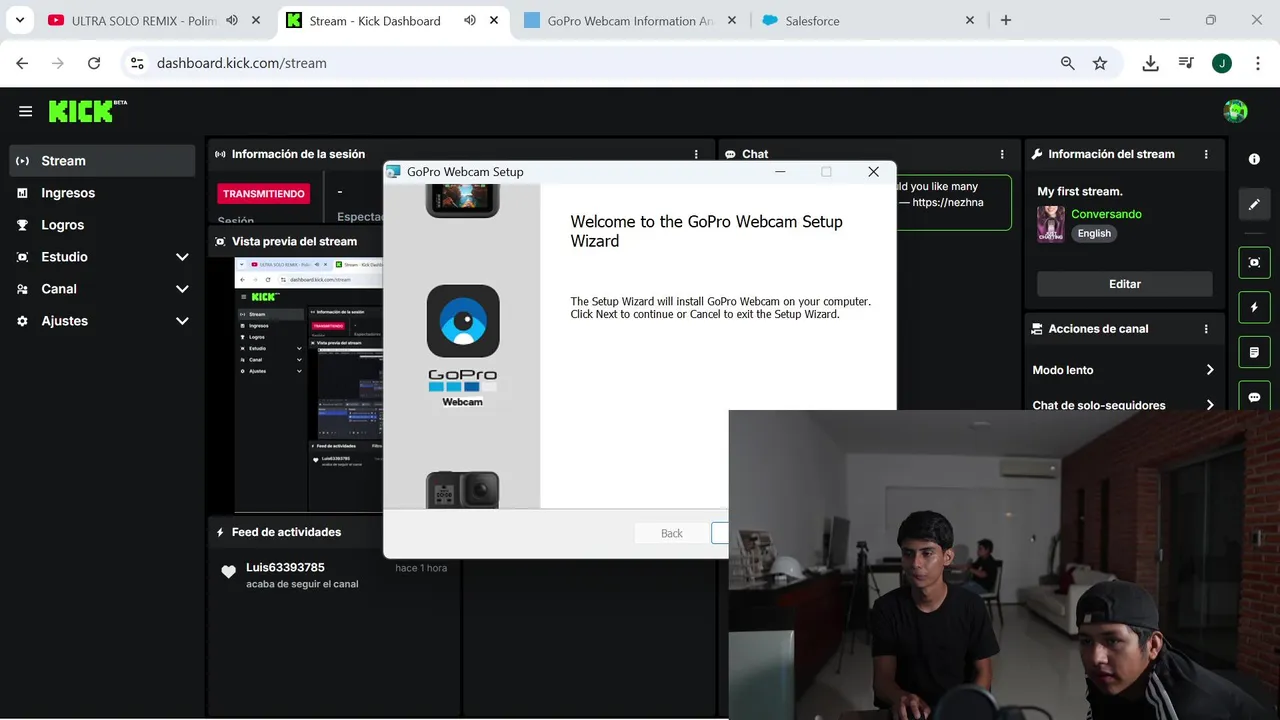Toggle the lightning activity feed icon in right rail

[1254, 307]
